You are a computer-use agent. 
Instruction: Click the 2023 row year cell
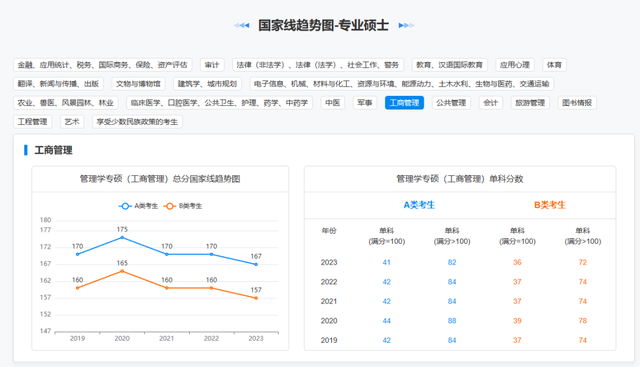pos(329,262)
